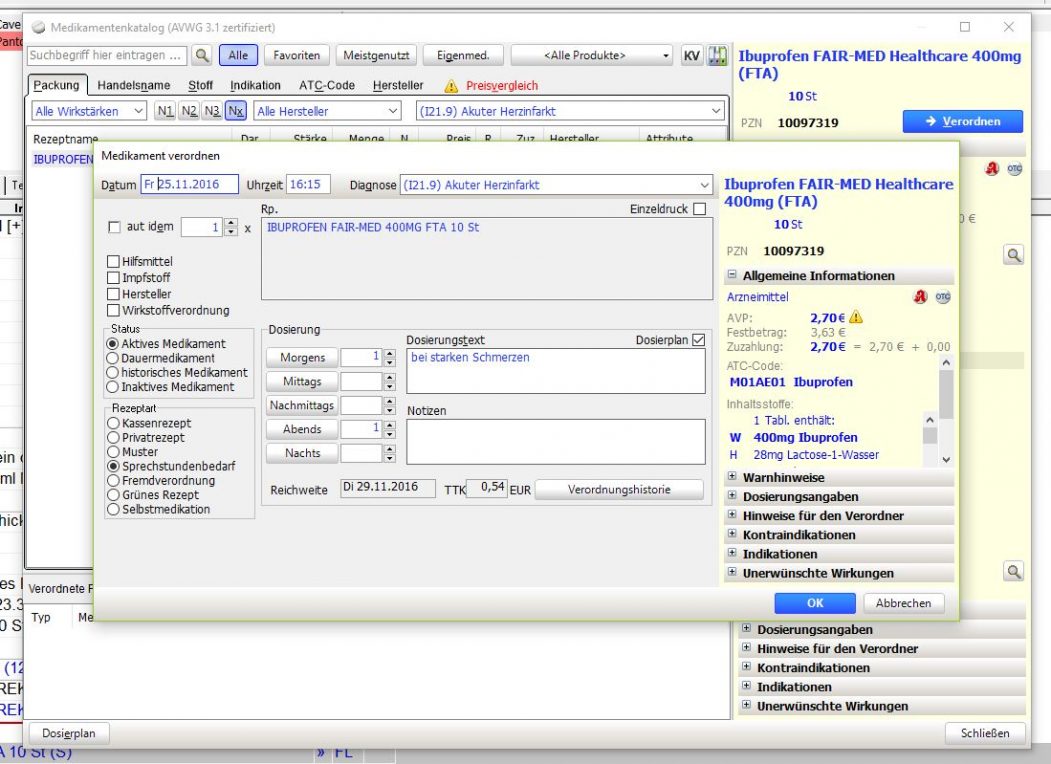Switch to the Packung tab
The height and width of the screenshot is (764, 1051).
57,85
